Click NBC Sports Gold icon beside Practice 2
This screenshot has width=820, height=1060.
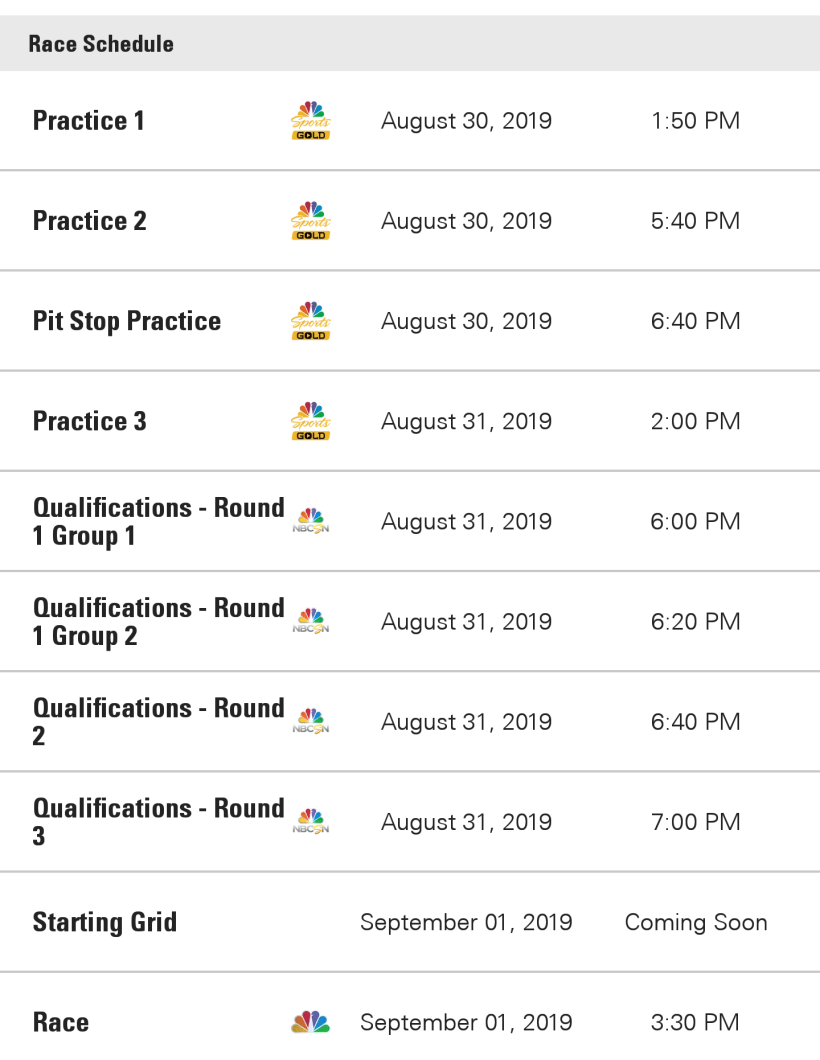[x=310, y=221]
